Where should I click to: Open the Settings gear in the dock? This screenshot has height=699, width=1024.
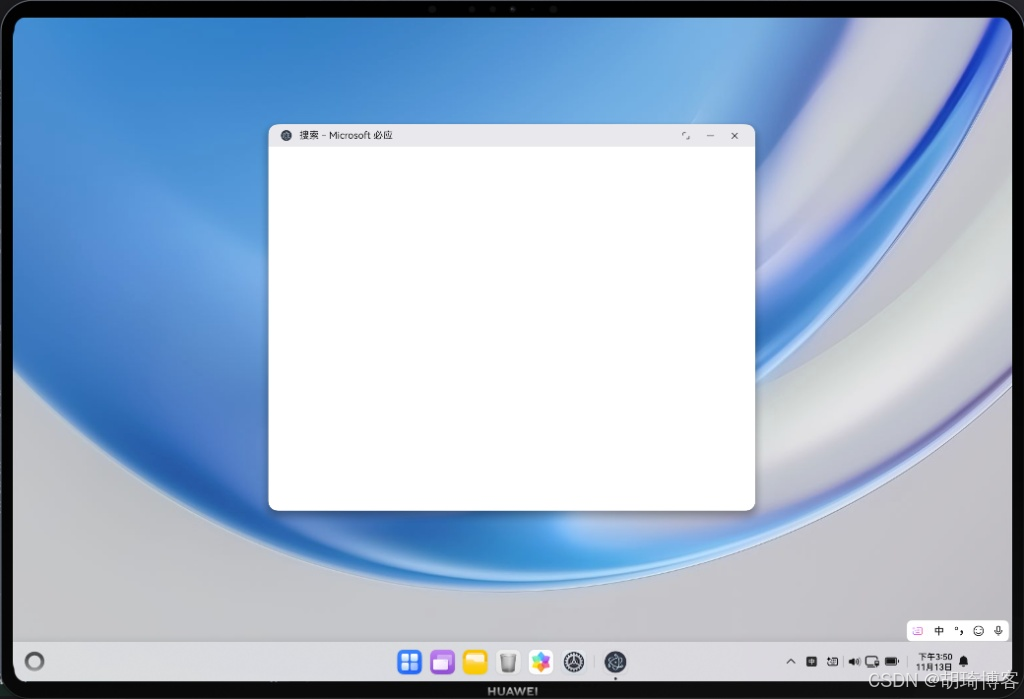(x=574, y=662)
